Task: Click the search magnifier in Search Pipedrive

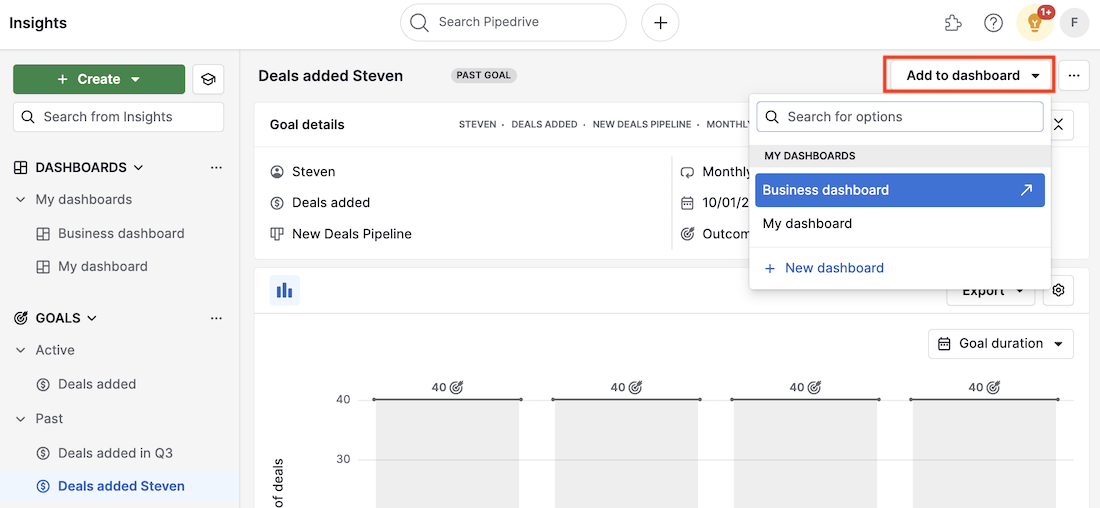Action: [419, 22]
